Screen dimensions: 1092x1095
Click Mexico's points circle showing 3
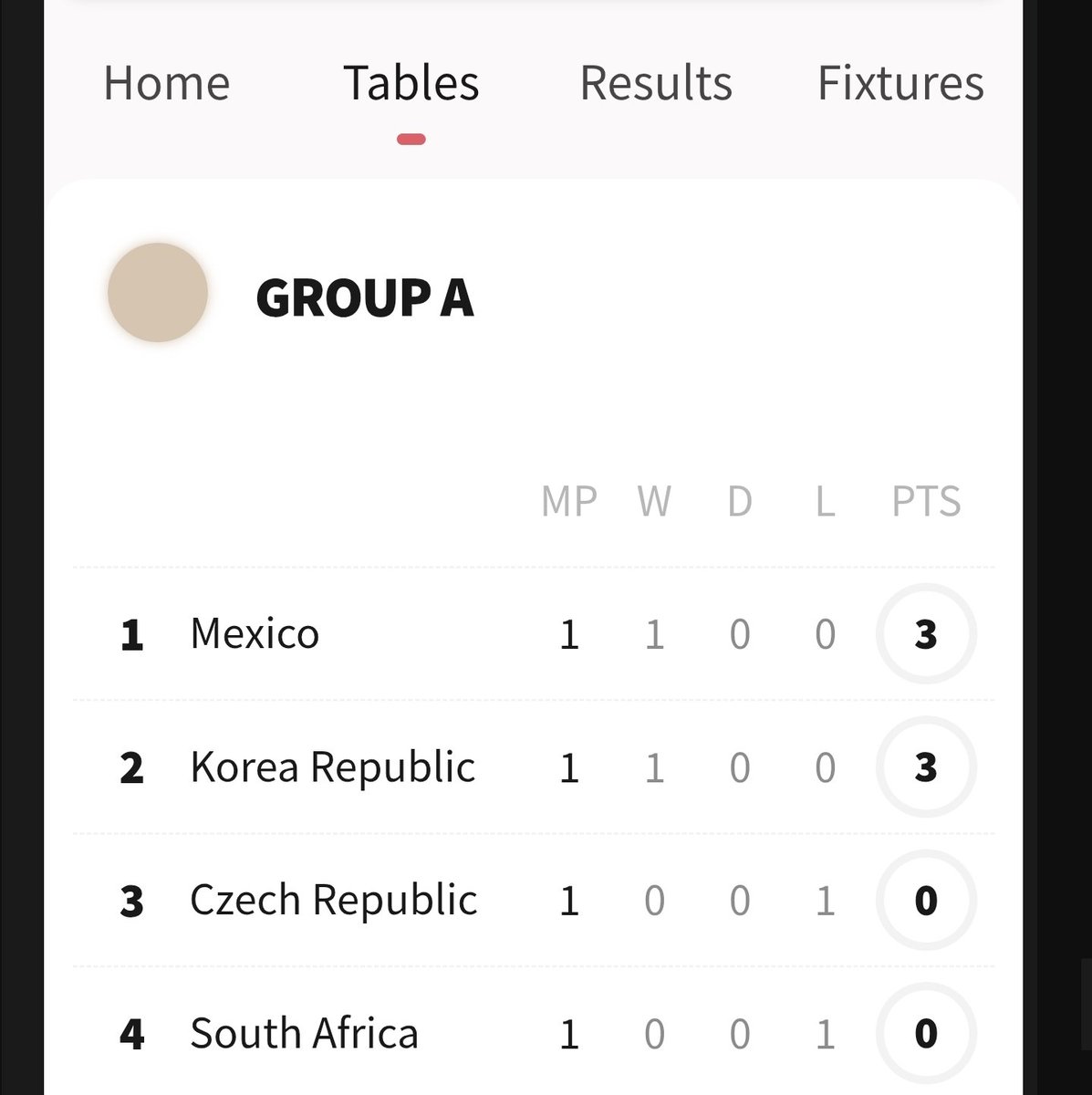926,634
